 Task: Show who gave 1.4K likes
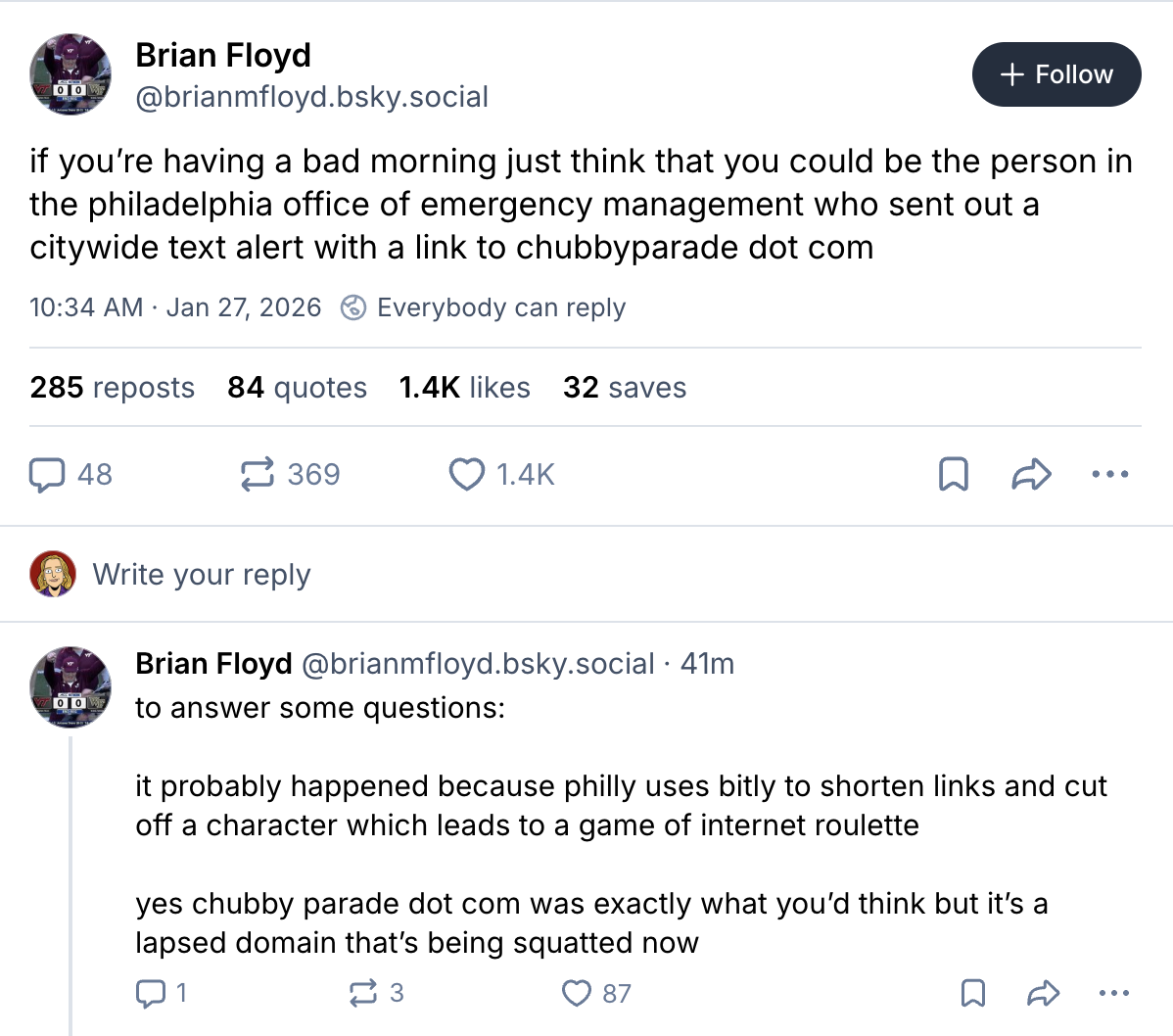(464, 388)
